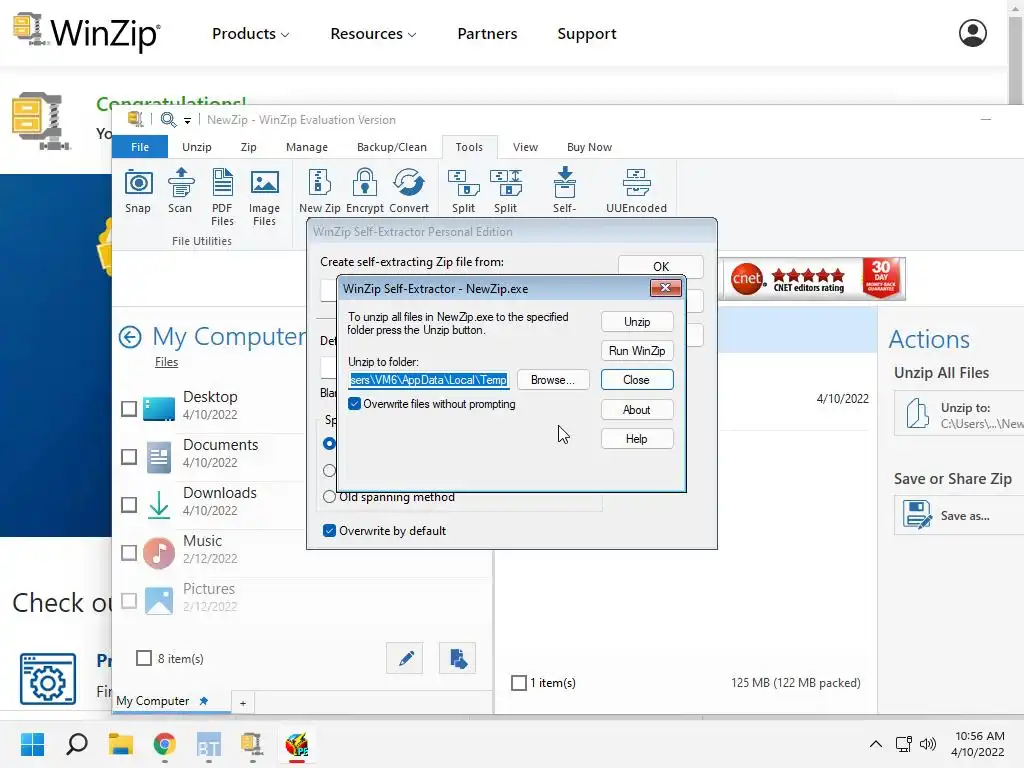Image resolution: width=1024 pixels, height=768 pixels.
Task: Click the Unzip button in Self-Extractor
Action: [x=637, y=322]
